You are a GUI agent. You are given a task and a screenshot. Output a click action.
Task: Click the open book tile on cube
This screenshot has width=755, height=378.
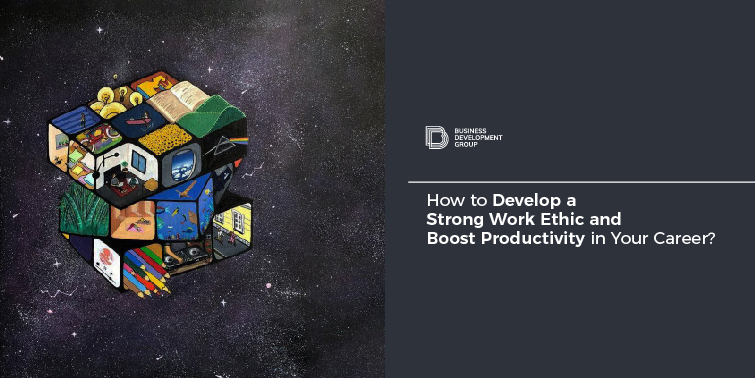click(177, 102)
